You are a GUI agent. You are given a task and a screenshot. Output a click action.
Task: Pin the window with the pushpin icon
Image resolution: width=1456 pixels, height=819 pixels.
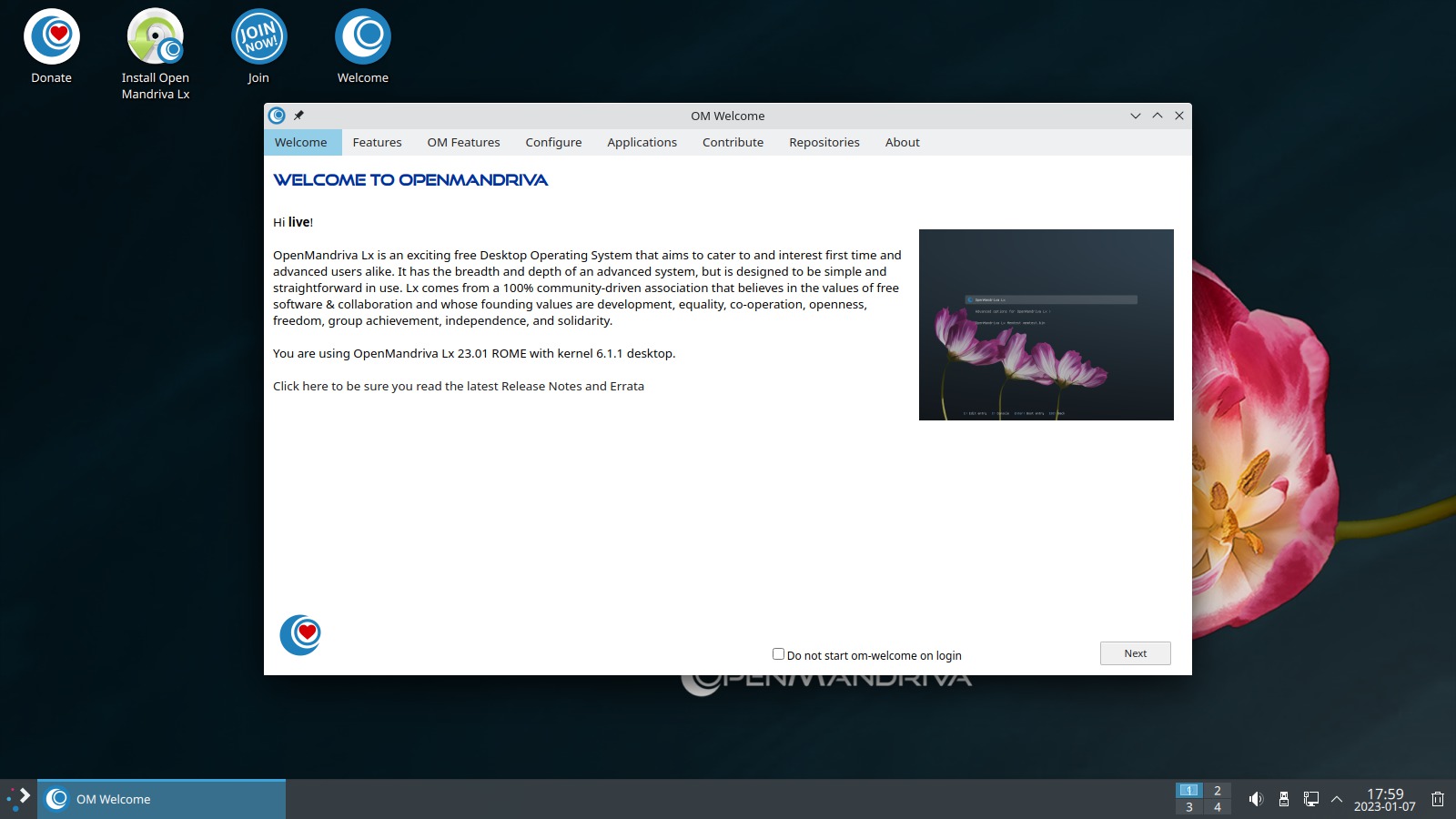coord(298,116)
